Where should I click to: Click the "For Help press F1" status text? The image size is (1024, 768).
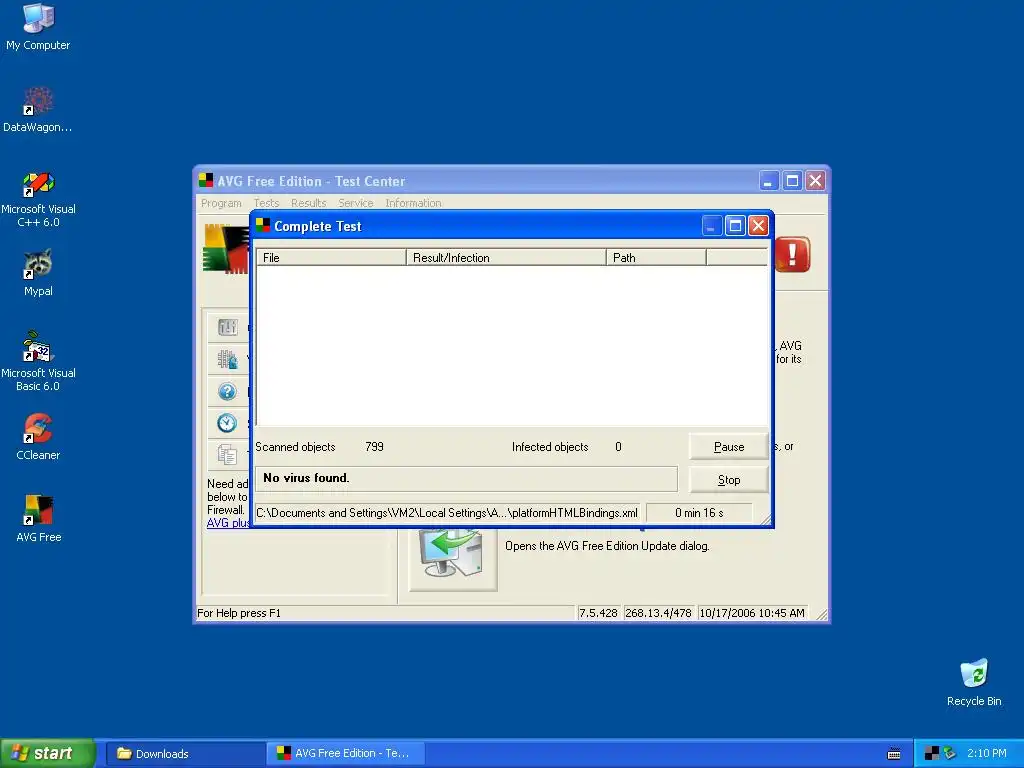(x=239, y=613)
